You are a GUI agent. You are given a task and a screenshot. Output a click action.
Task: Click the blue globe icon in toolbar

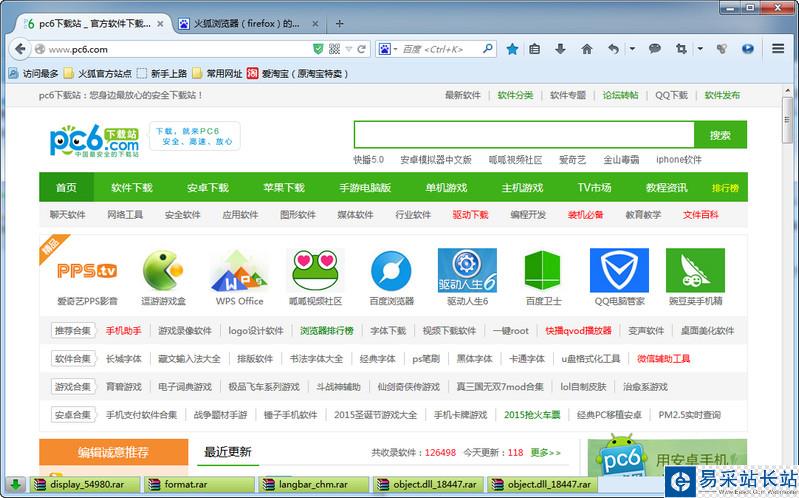[748, 49]
